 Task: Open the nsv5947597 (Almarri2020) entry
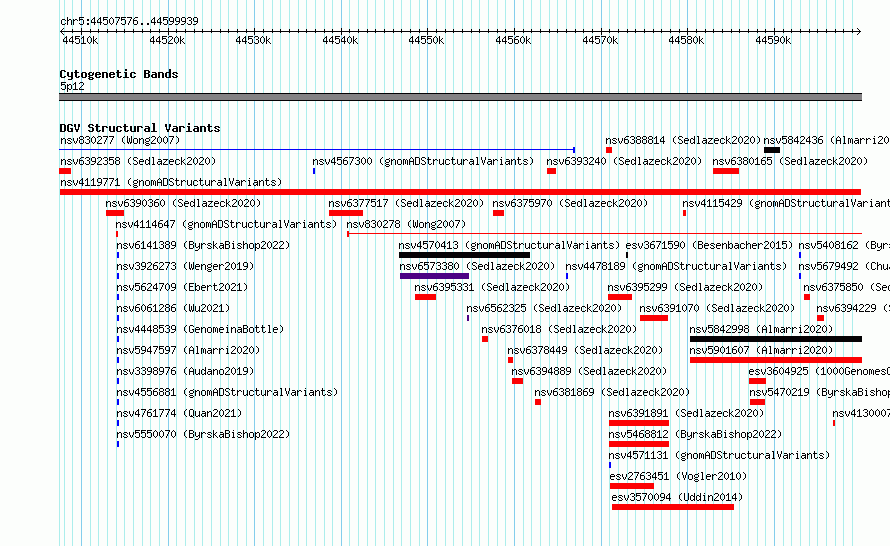tap(188, 350)
